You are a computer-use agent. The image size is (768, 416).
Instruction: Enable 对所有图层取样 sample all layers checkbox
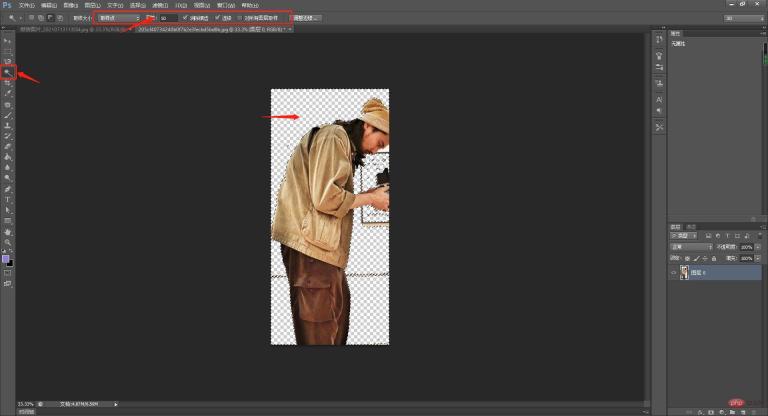pos(239,18)
